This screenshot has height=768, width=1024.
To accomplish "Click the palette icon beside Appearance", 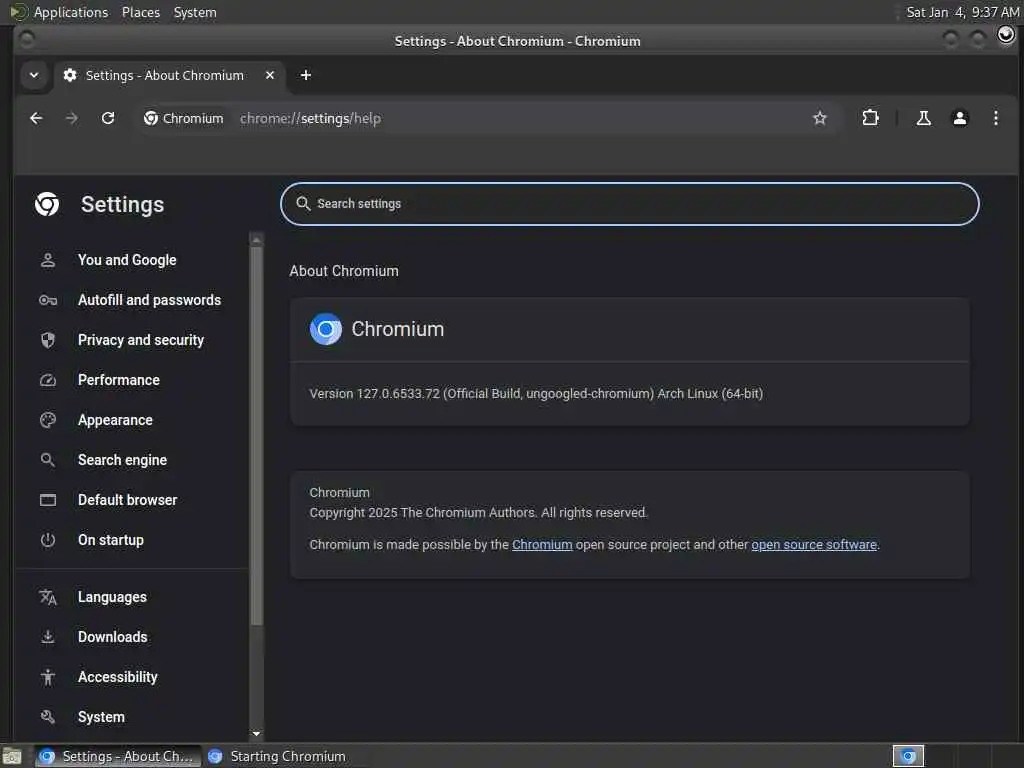I will [48, 420].
